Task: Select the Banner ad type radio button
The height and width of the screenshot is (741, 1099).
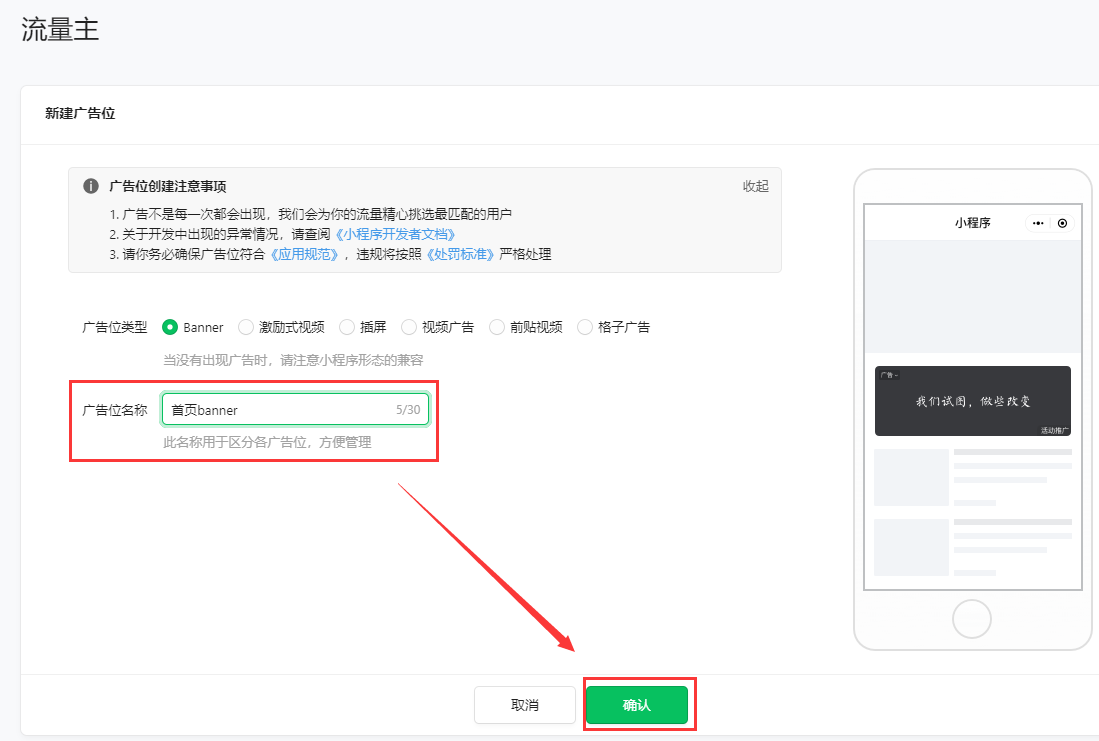Action: pos(170,327)
